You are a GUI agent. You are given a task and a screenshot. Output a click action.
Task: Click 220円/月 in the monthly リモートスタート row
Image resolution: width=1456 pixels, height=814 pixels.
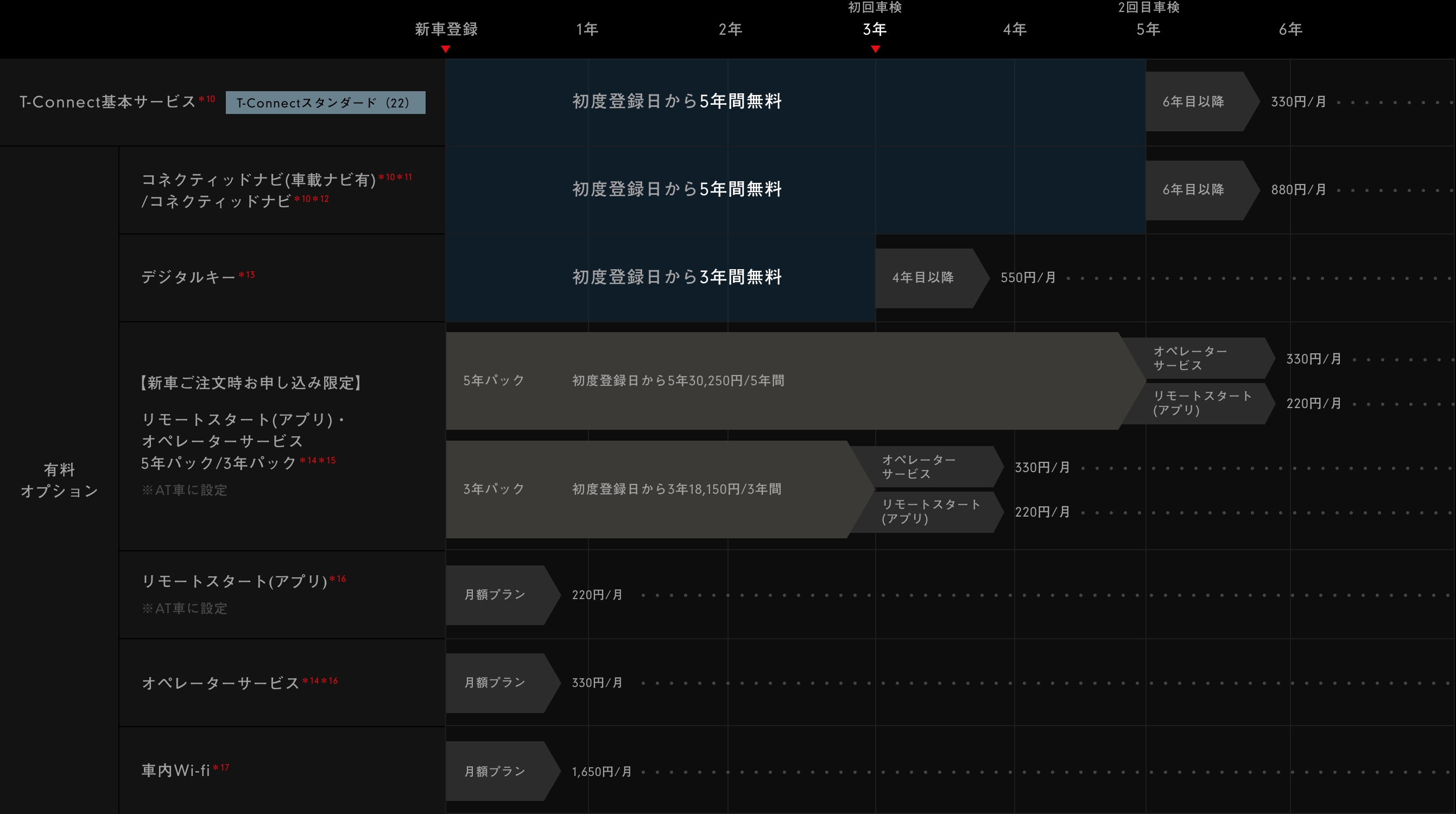click(x=597, y=595)
